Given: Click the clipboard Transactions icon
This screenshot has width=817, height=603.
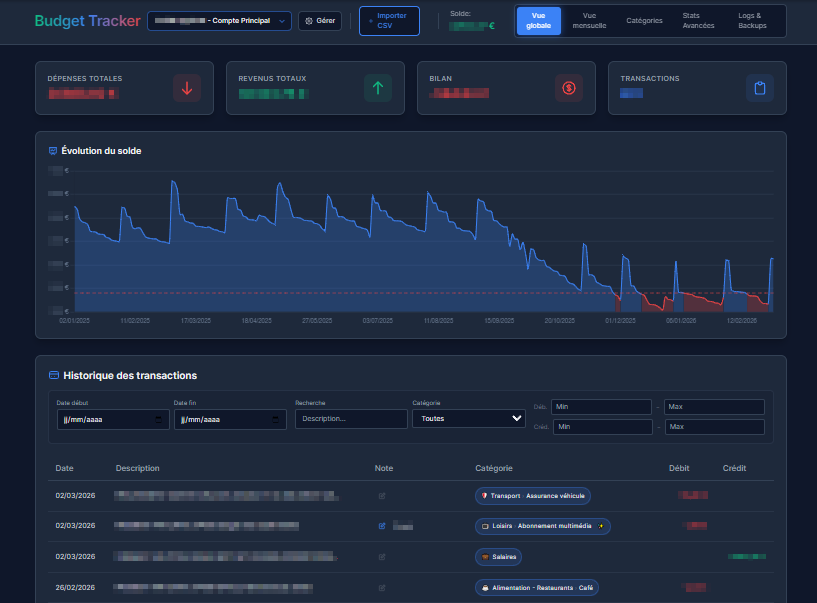Looking at the screenshot, I should [x=759, y=88].
